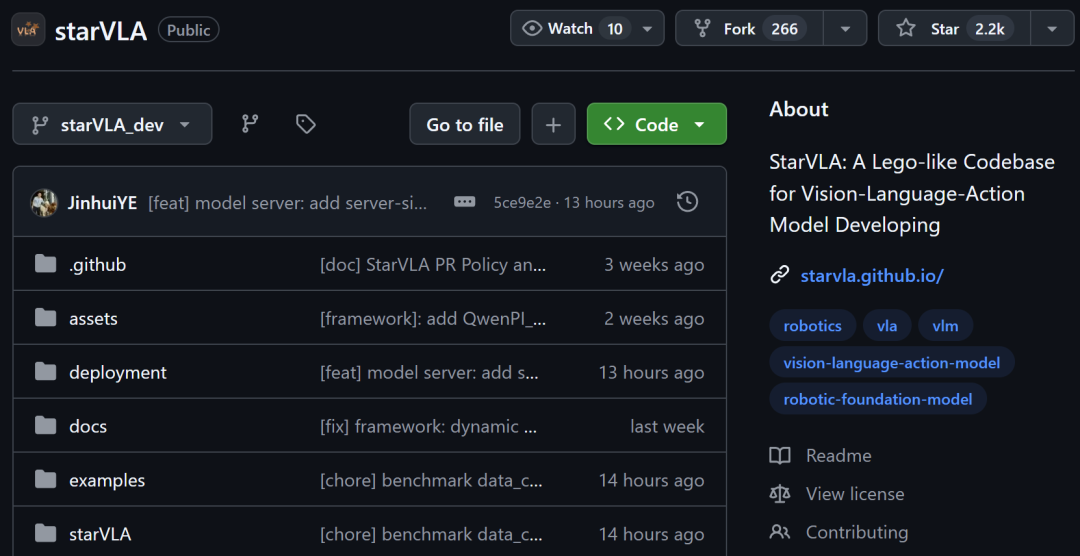Open the examples folder
The width and height of the screenshot is (1080, 556).
(x=107, y=480)
